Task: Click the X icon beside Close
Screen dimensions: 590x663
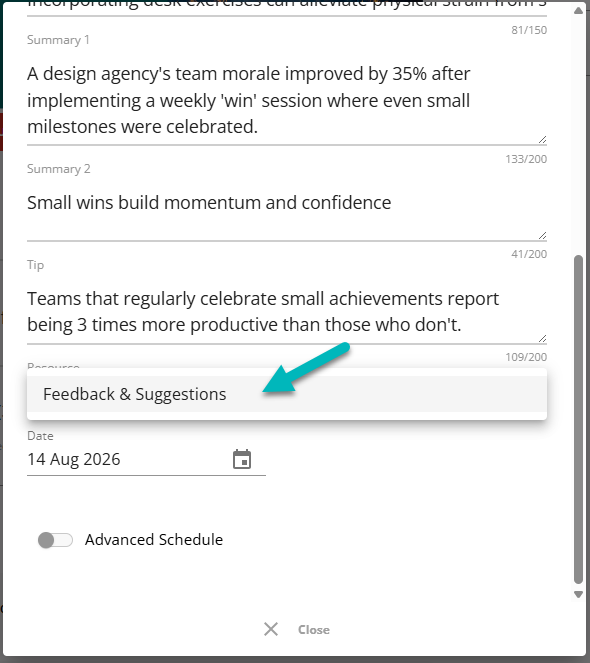Action: 271,629
